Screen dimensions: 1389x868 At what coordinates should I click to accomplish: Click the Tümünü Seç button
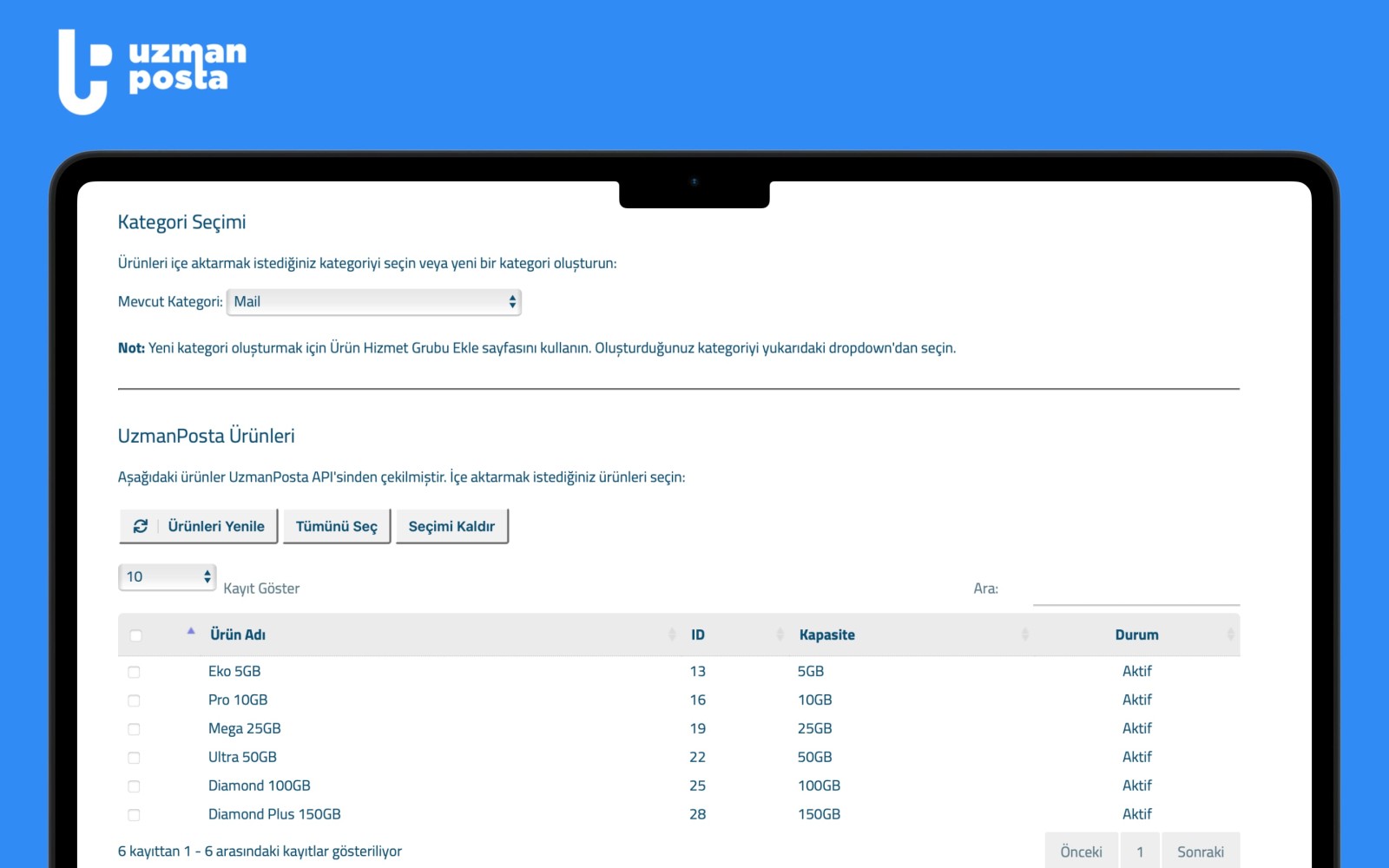click(x=337, y=526)
